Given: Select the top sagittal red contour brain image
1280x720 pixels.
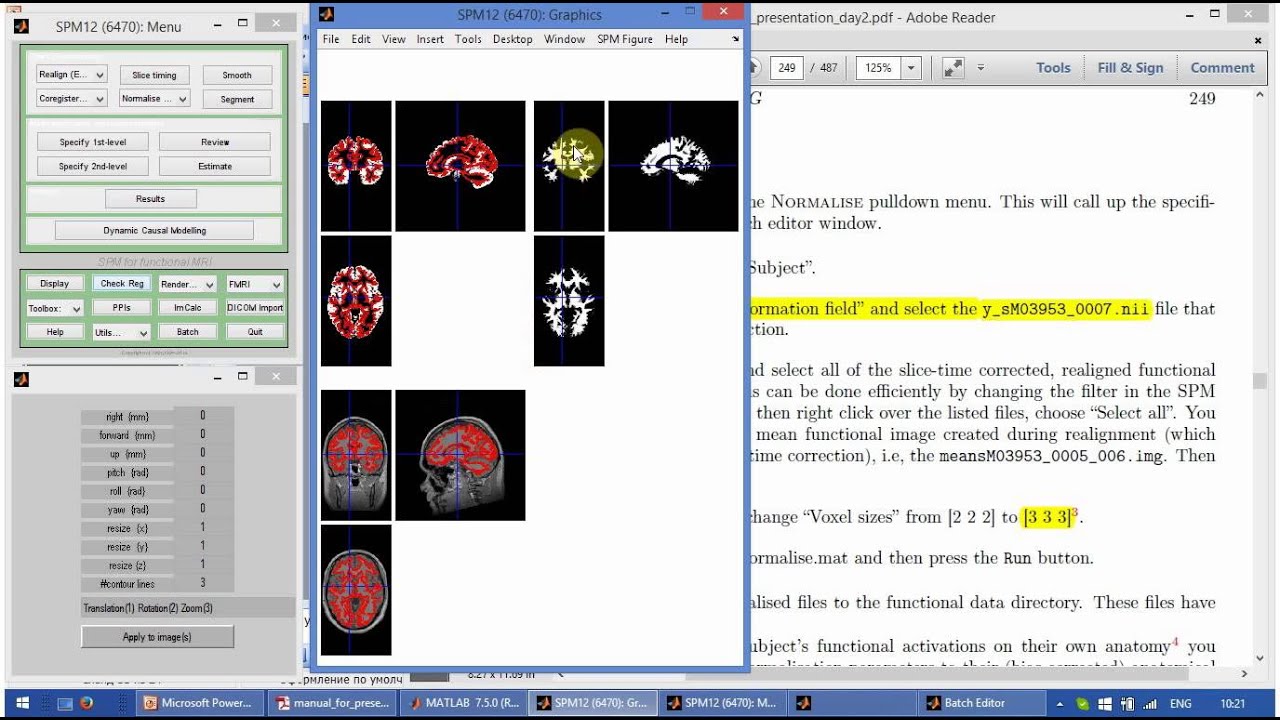Looking at the screenshot, I should (x=460, y=166).
